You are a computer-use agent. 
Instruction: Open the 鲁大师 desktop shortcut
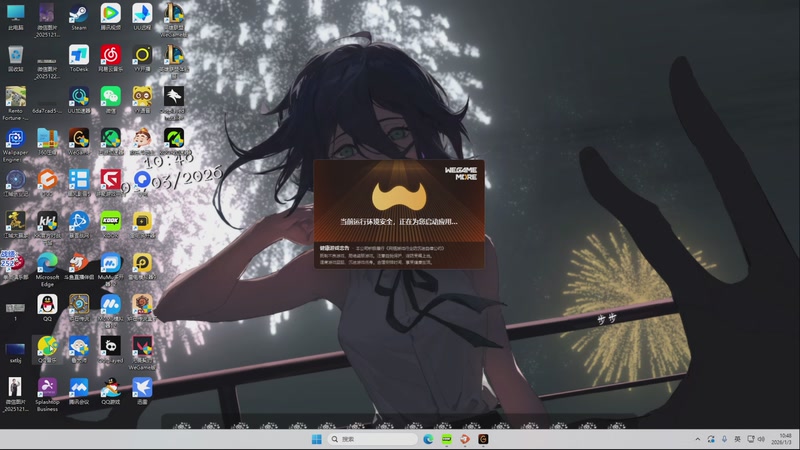click(x=79, y=349)
